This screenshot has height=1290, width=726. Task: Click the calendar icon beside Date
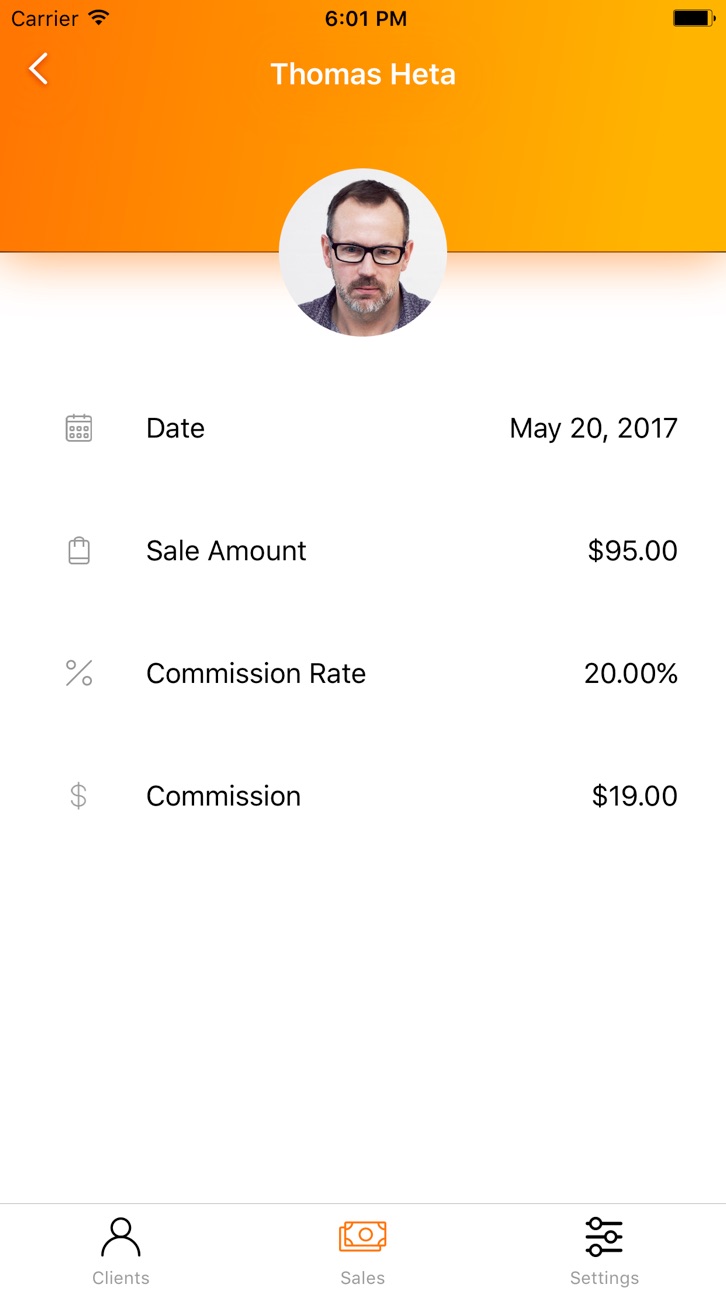(79, 428)
